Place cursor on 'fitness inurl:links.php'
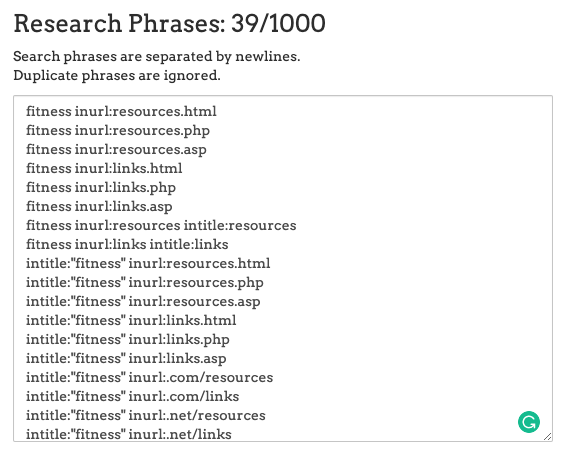This screenshot has height=453, width=571. pyautogui.click(x=101, y=187)
